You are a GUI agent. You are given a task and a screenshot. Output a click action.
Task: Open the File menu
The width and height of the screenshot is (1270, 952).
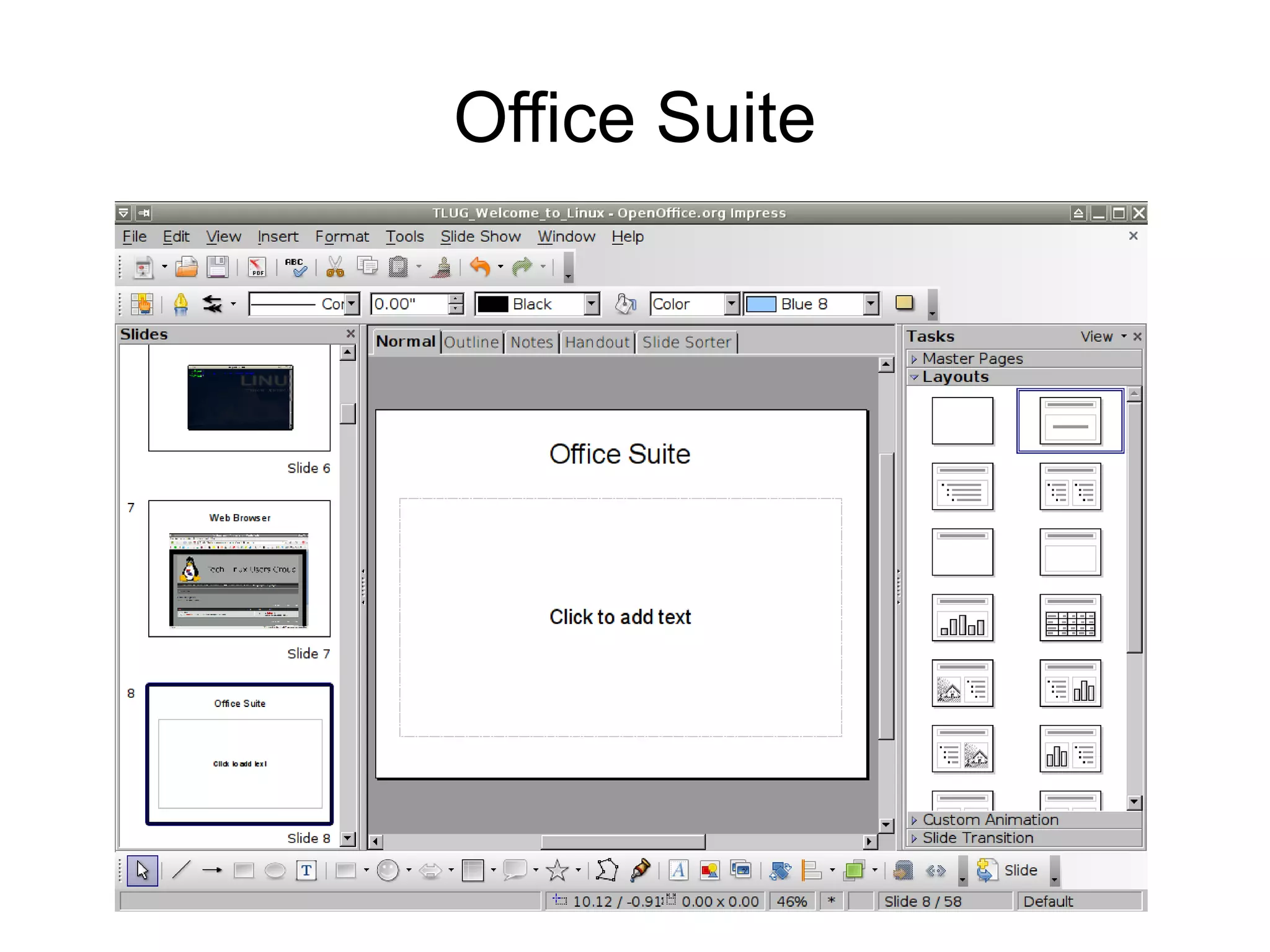click(x=135, y=236)
